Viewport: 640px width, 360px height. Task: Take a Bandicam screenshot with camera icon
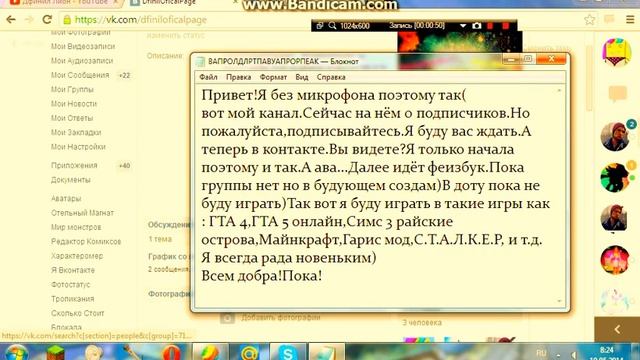point(476,26)
